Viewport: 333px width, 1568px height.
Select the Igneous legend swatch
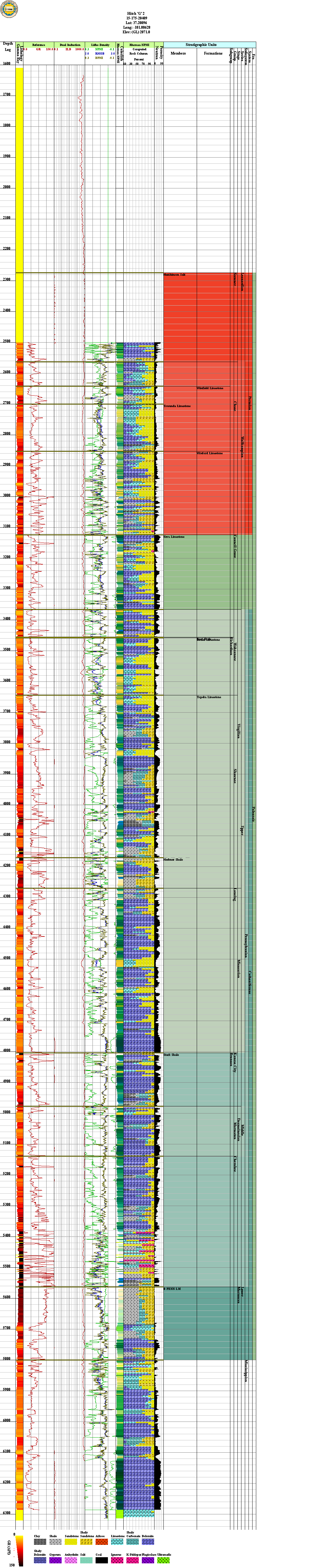coord(117,1560)
